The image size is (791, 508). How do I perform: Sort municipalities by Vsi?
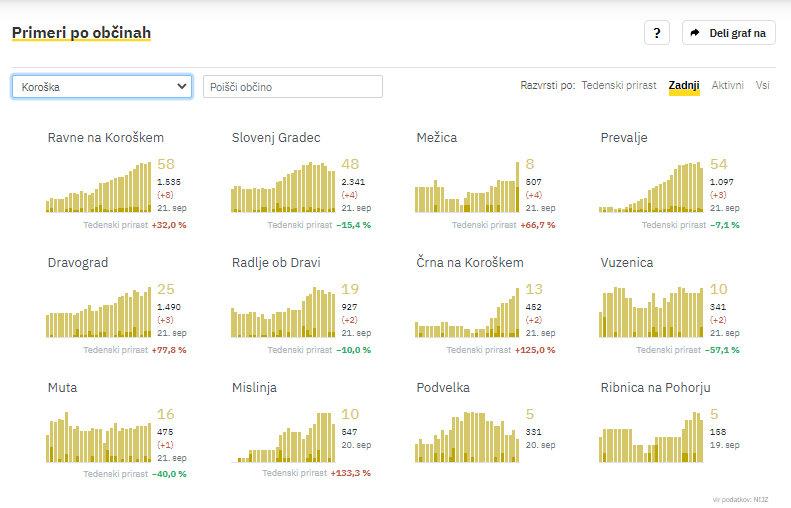763,86
